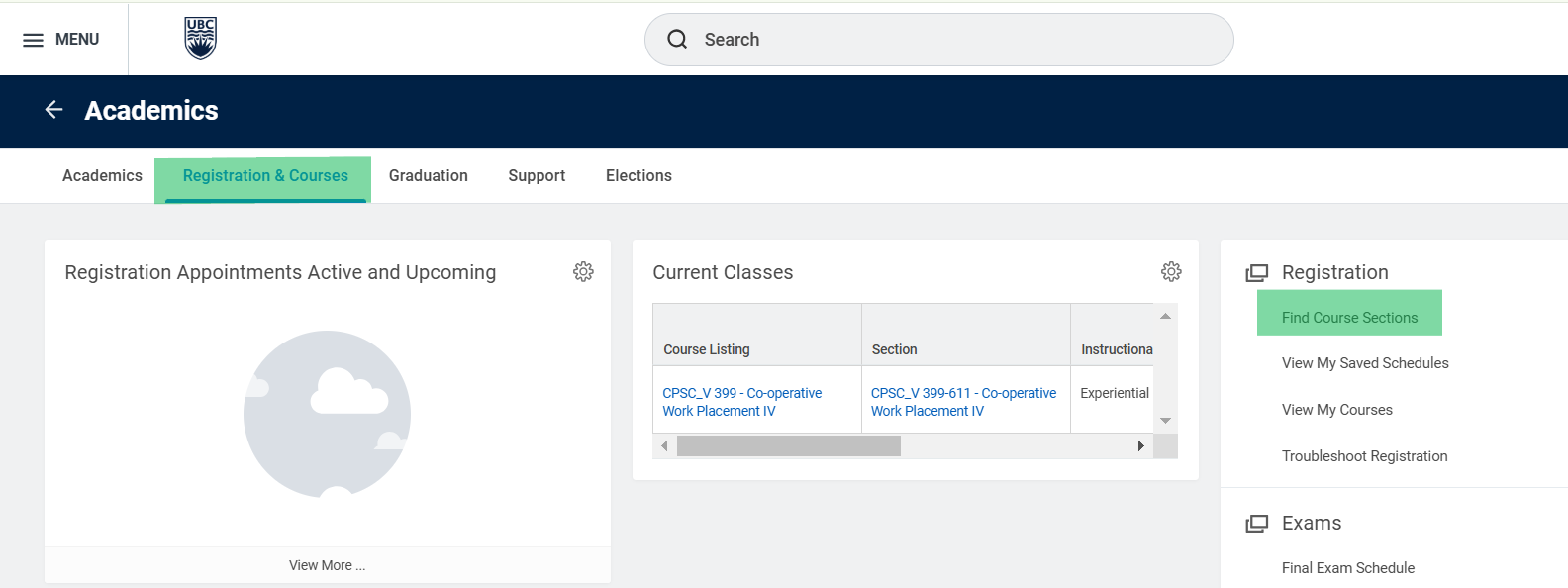Switch to the Academics tab
1568x588 pixels.
(x=102, y=175)
